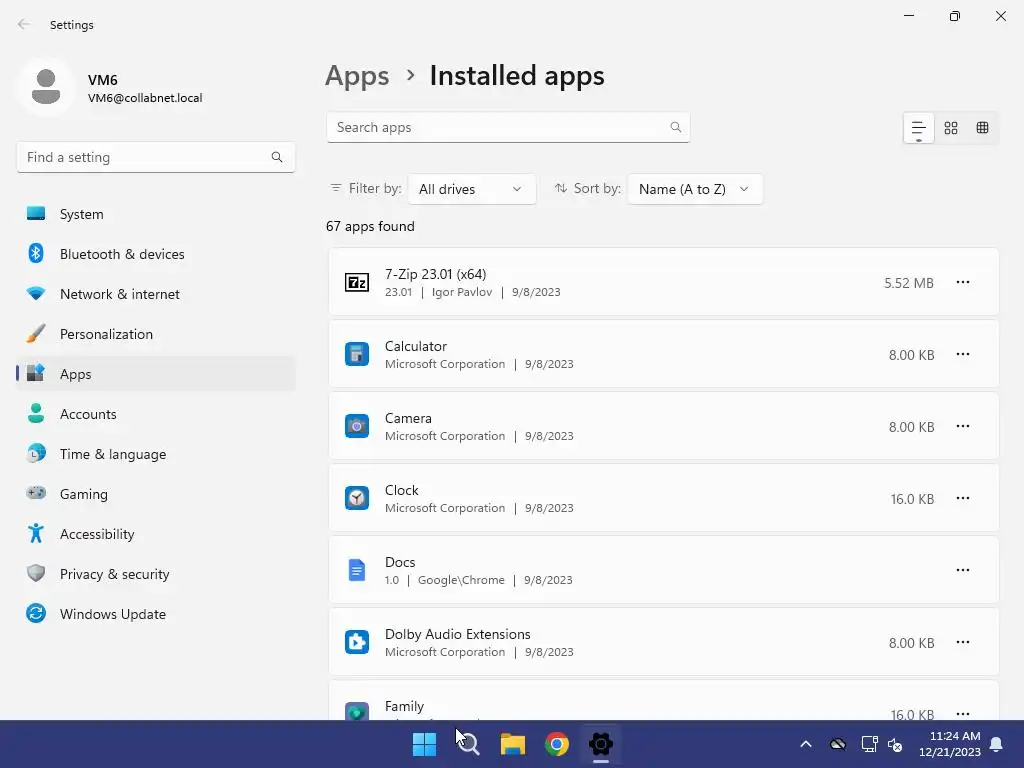1024x768 pixels.
Task: Click the muted volume tray icon
Action: 895,744
